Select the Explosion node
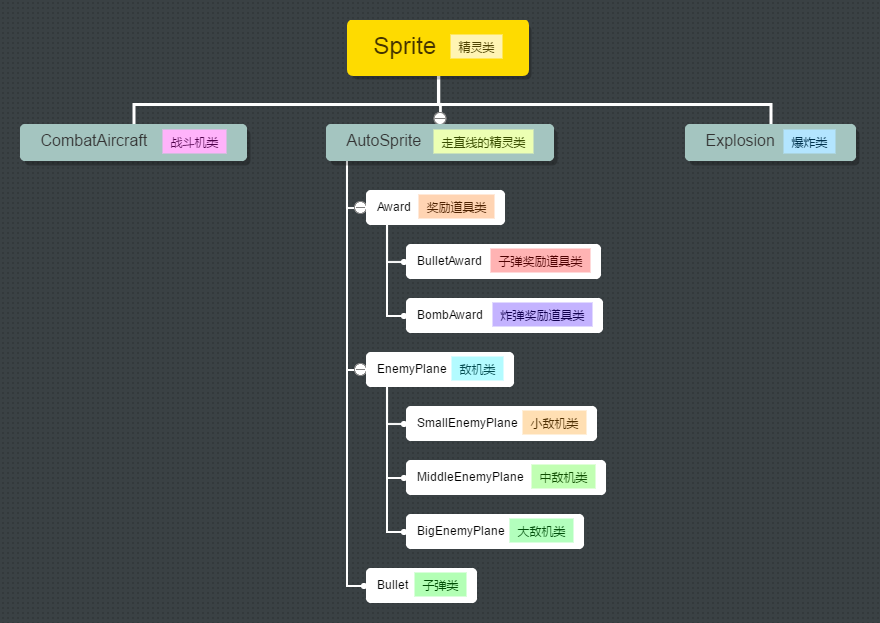The height and width of the screenshot is (623, 880). tap(739, 142)
